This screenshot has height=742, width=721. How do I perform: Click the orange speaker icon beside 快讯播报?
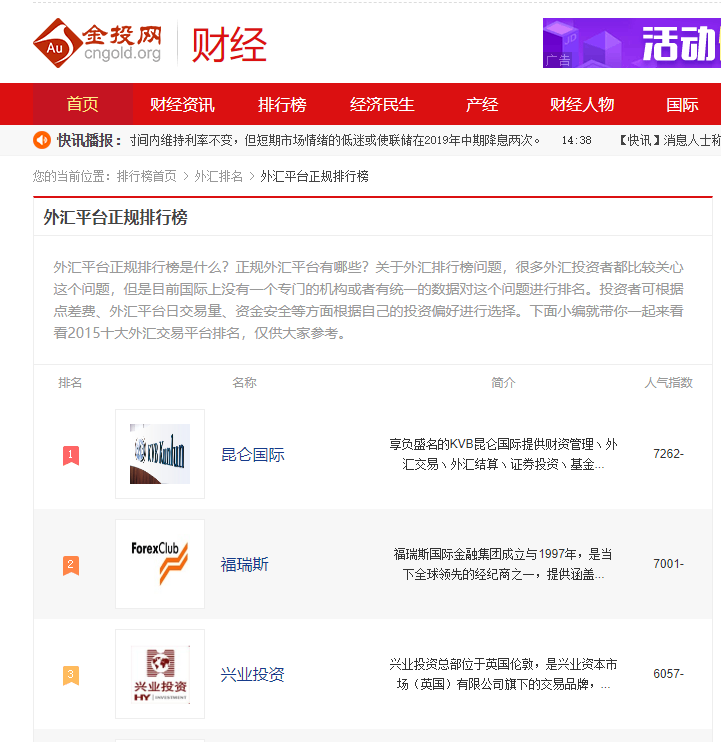(x=42, y=140)
